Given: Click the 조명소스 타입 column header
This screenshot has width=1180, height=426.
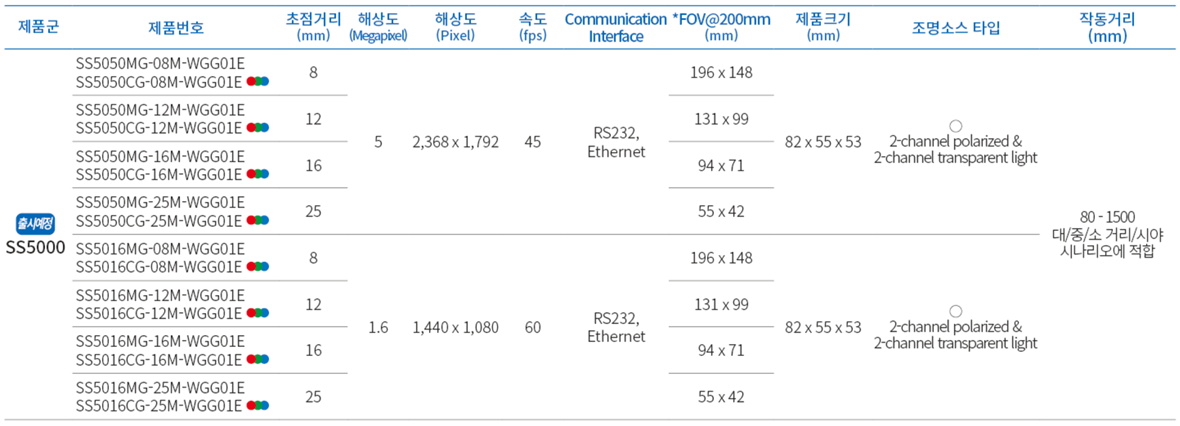Looking at the screenshot, I should [x=955, y=28].
